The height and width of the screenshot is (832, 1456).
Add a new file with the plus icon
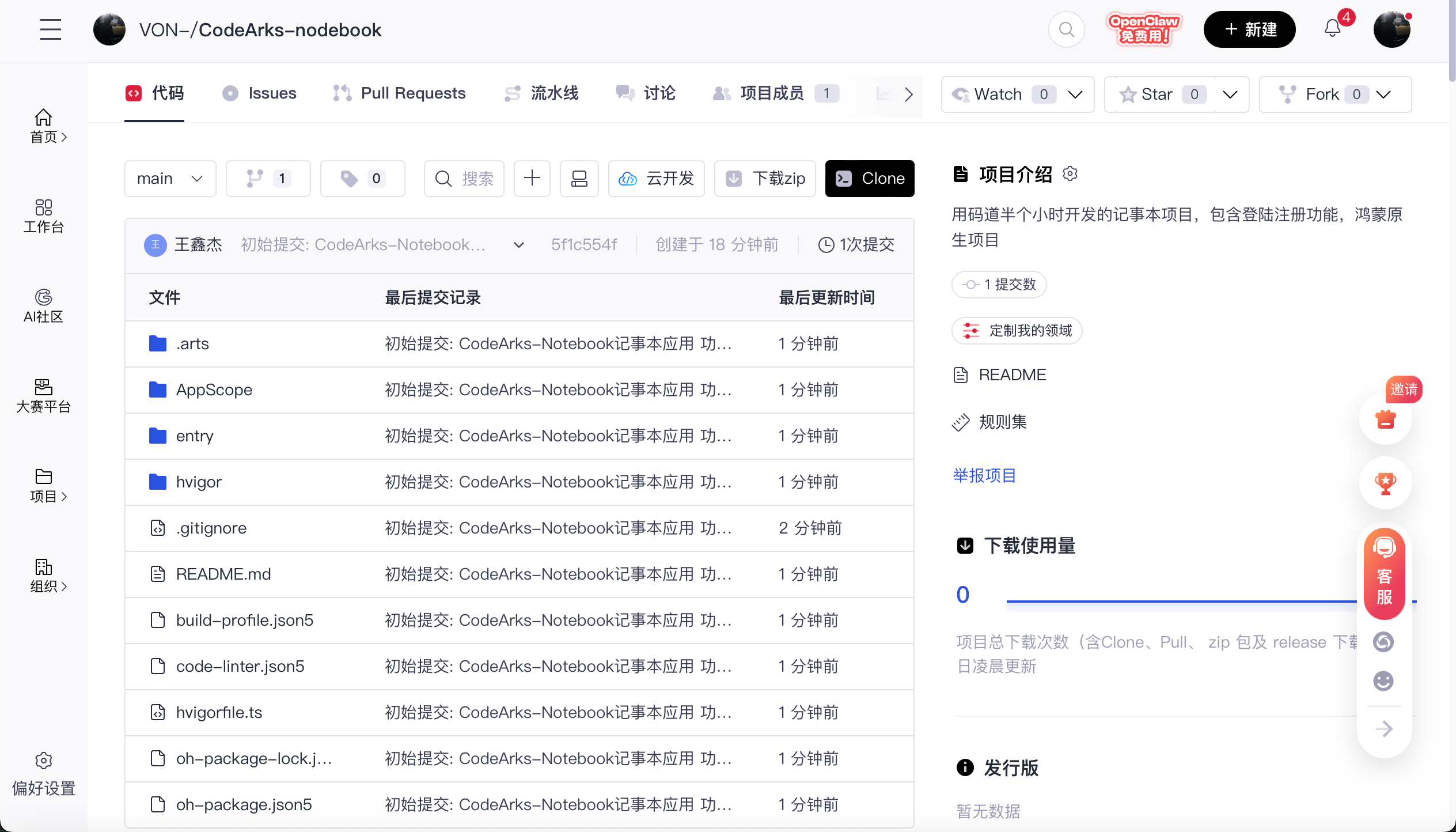(532, 179)
